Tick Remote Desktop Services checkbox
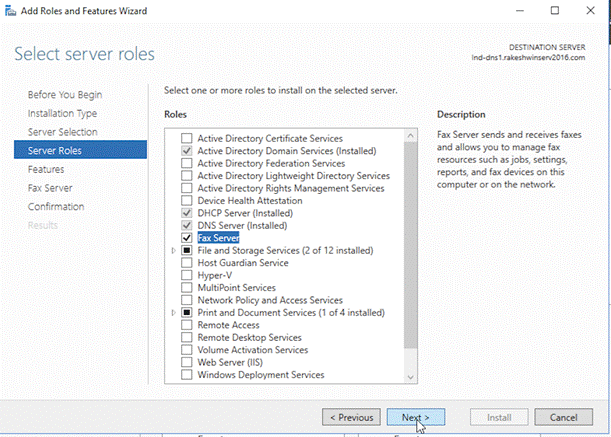Screen dimensions: 611x437 [x=187, y=338]
